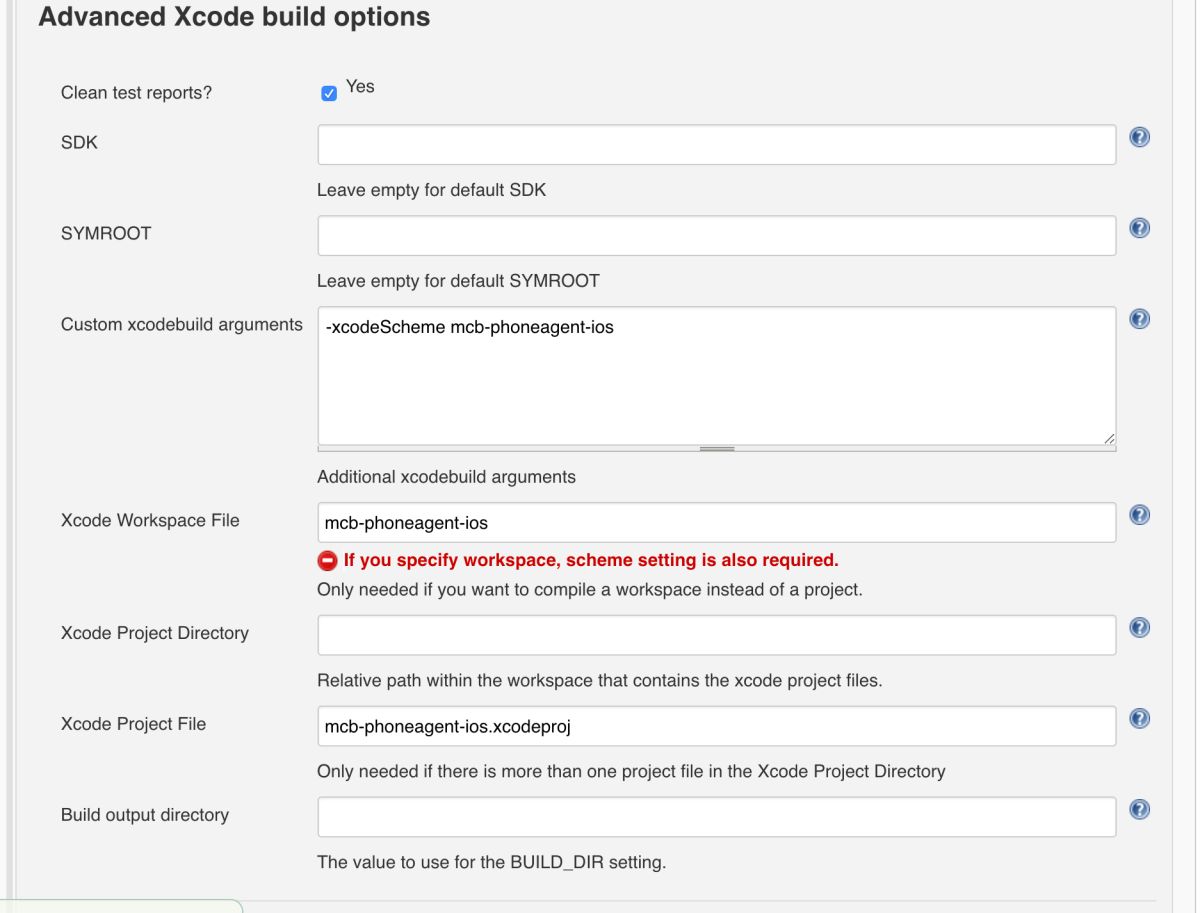Viewport: 1200px width, 913px height.
Task: Focus the Build output directory field
Action: [x=716, y=817]
